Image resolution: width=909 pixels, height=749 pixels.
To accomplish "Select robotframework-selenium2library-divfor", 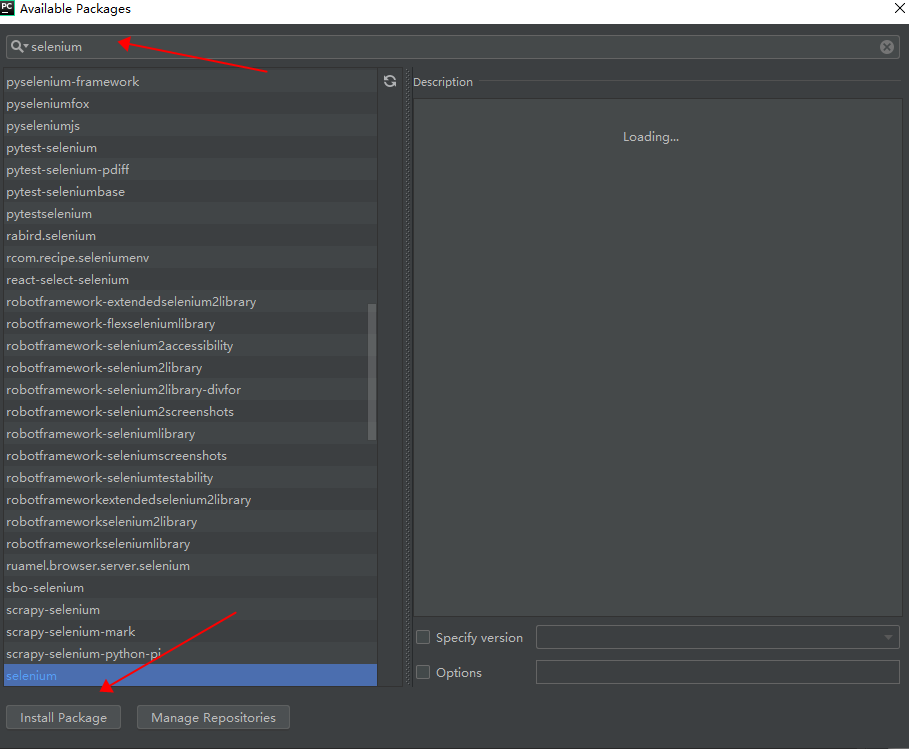I will click(x=190, y=390).
